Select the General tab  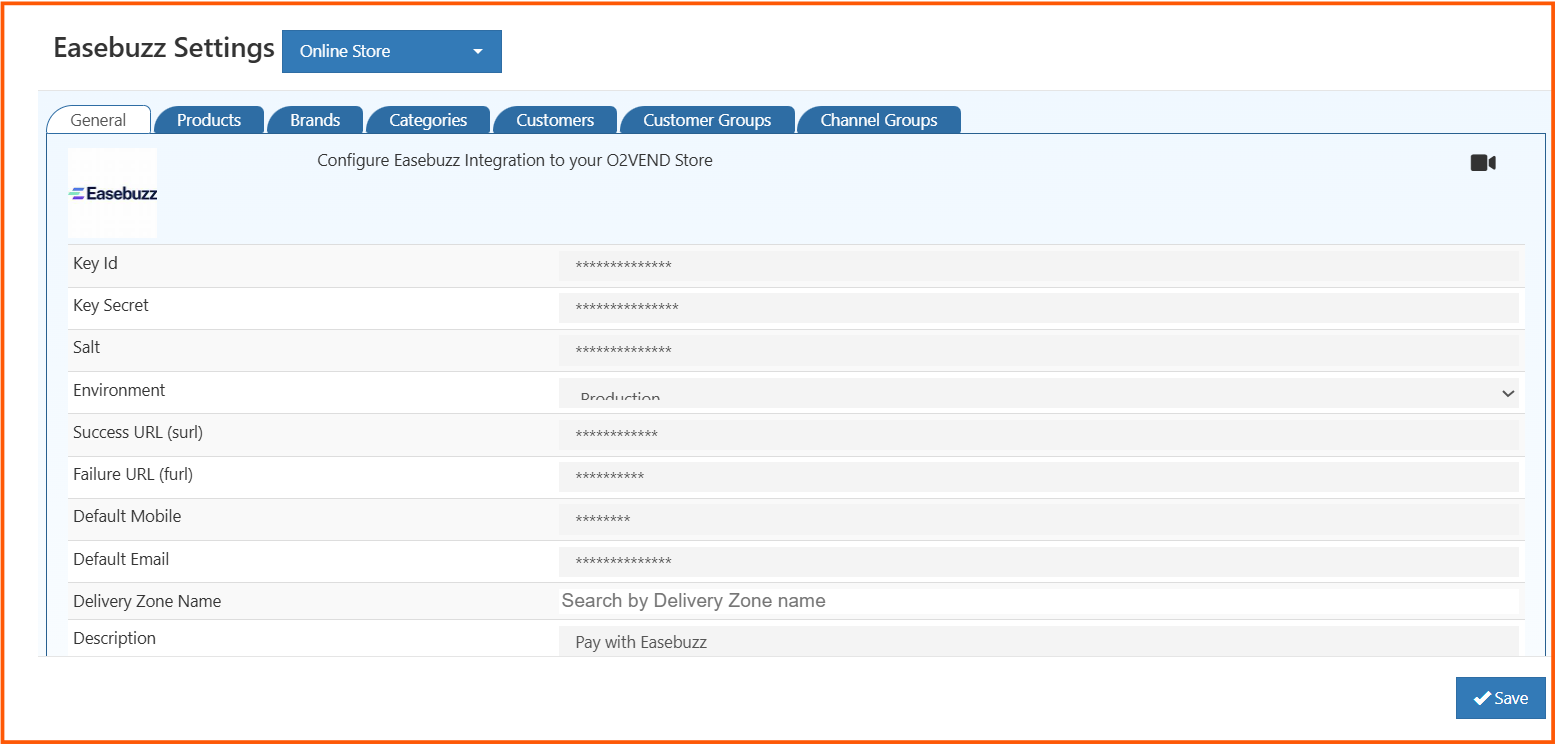point(98,119)
